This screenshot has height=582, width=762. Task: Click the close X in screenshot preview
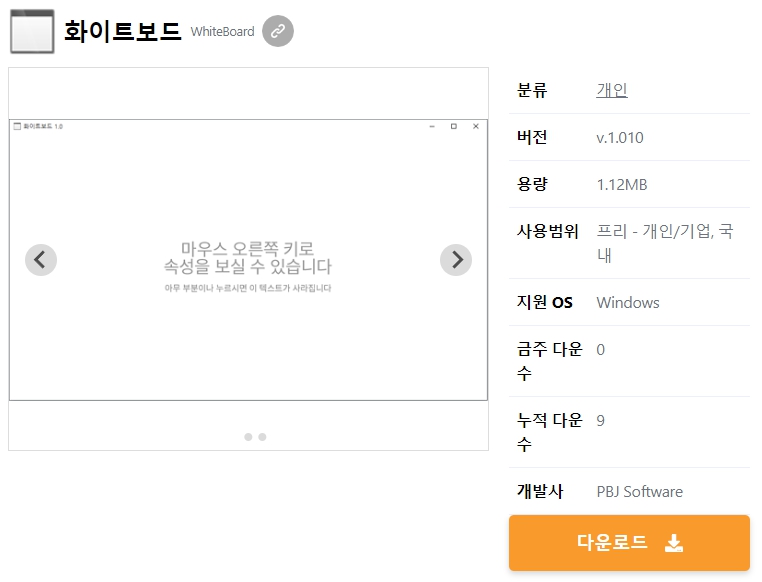(476, 126)
